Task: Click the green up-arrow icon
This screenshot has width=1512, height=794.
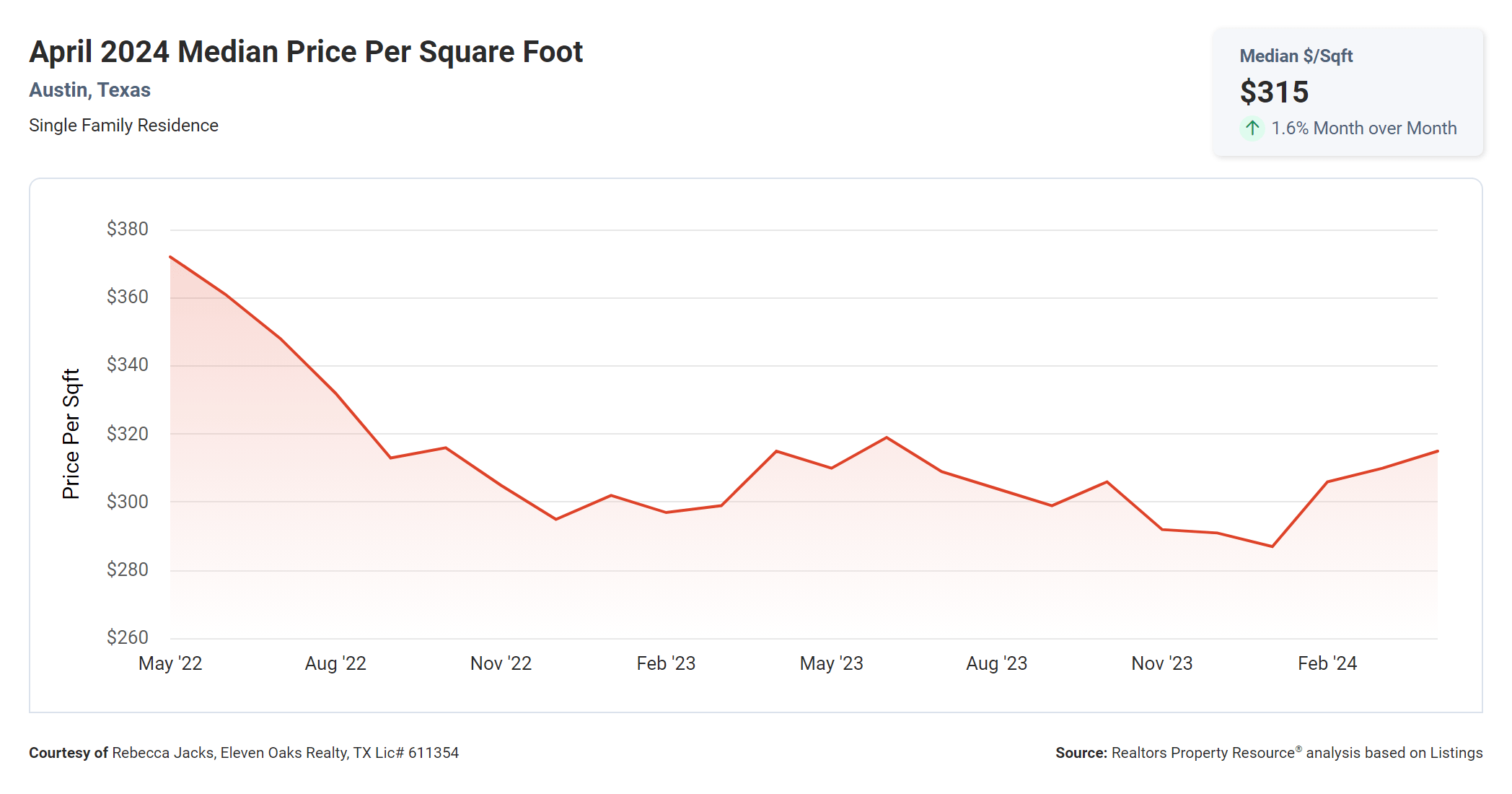Action: 1252,128
